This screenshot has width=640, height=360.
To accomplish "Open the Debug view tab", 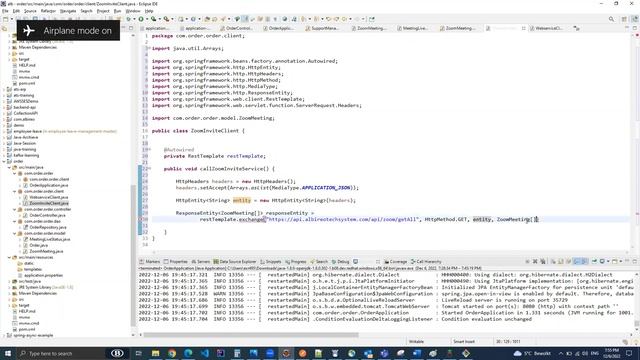I will (x=341, y=262).
